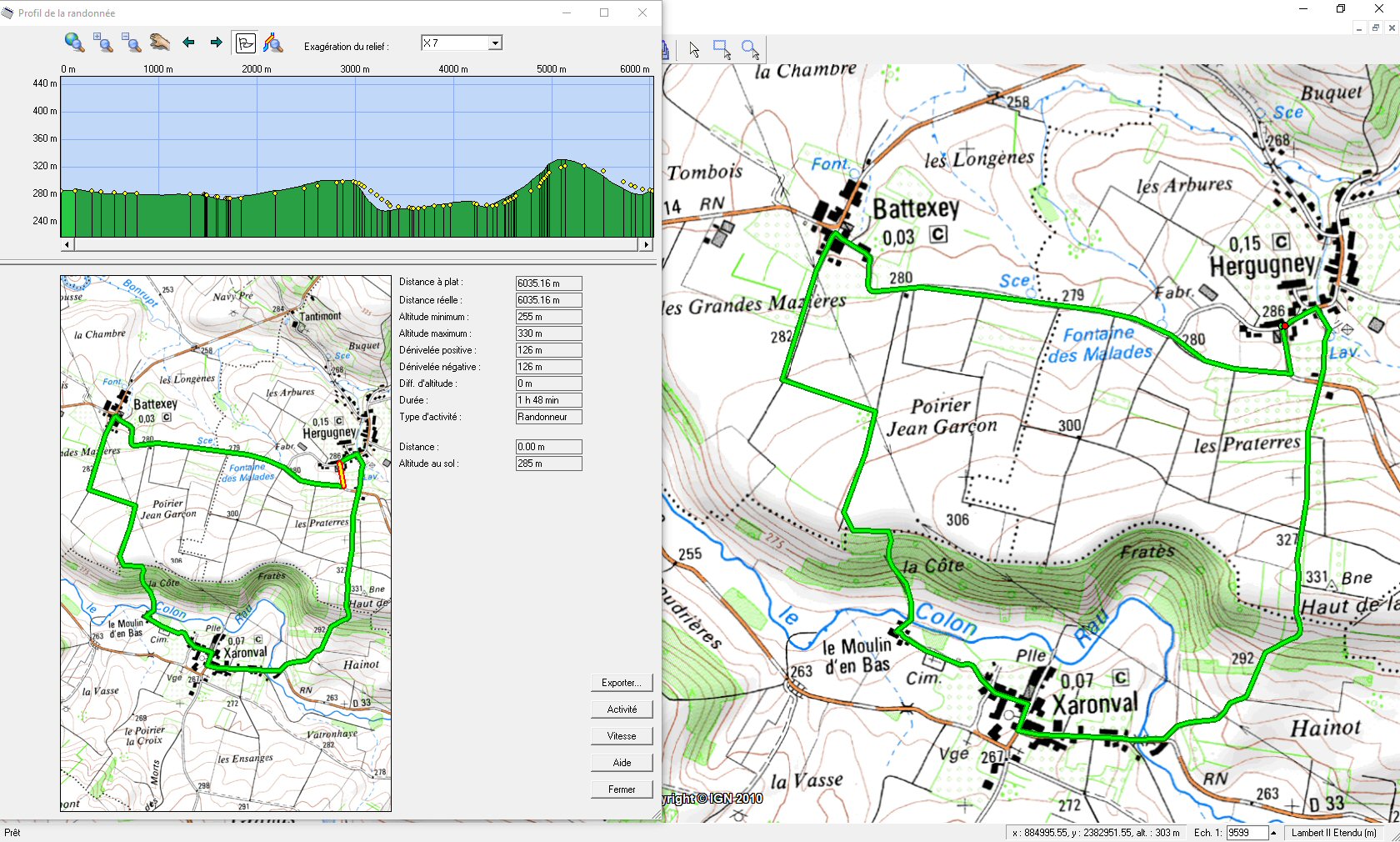Close the inner map document window
This screenshot has width=1400, height=842.
pos(1392,28)
